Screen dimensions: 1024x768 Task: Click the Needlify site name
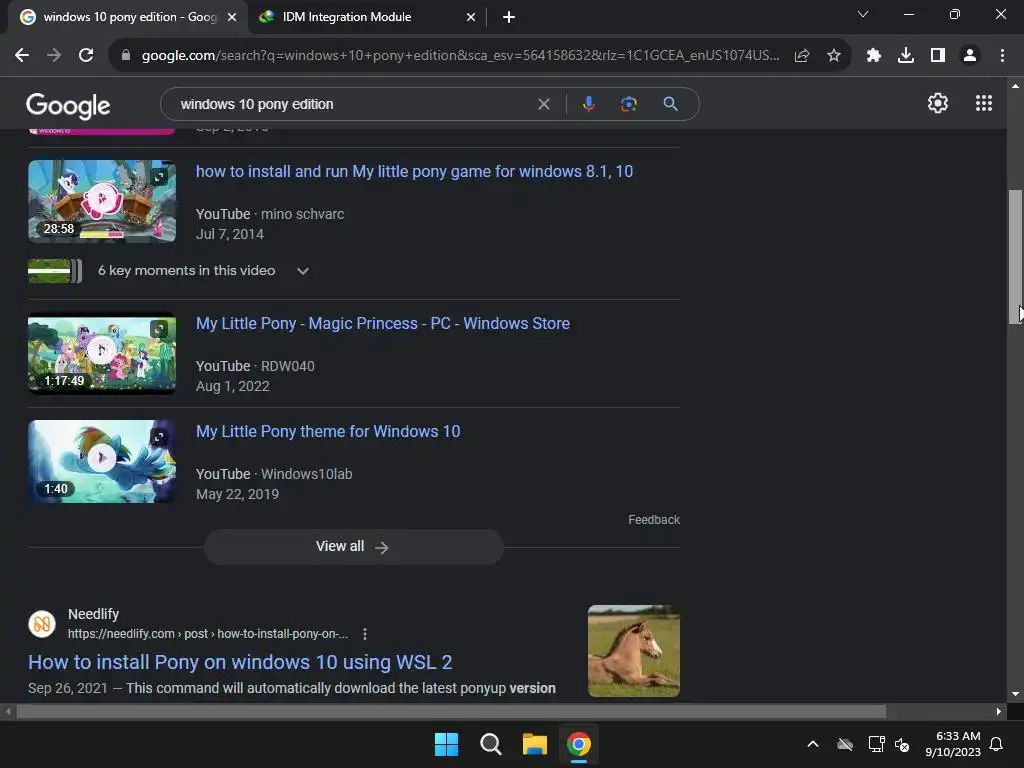coord(93,614)
